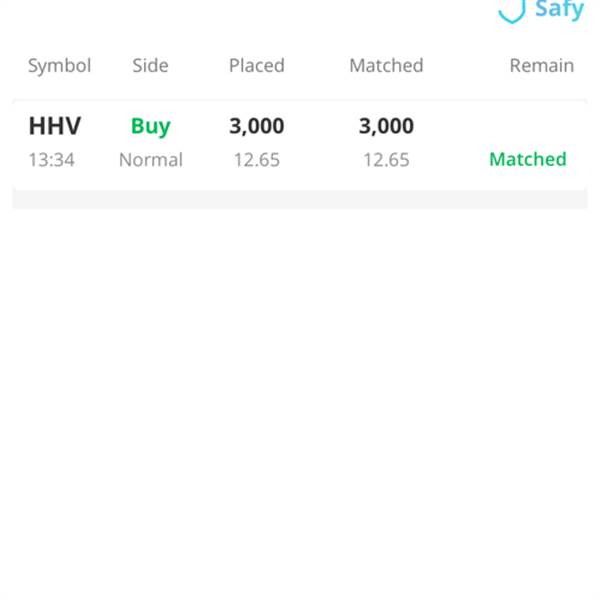
Task: Sort by the Matched column header
Action: pos(386,65)
